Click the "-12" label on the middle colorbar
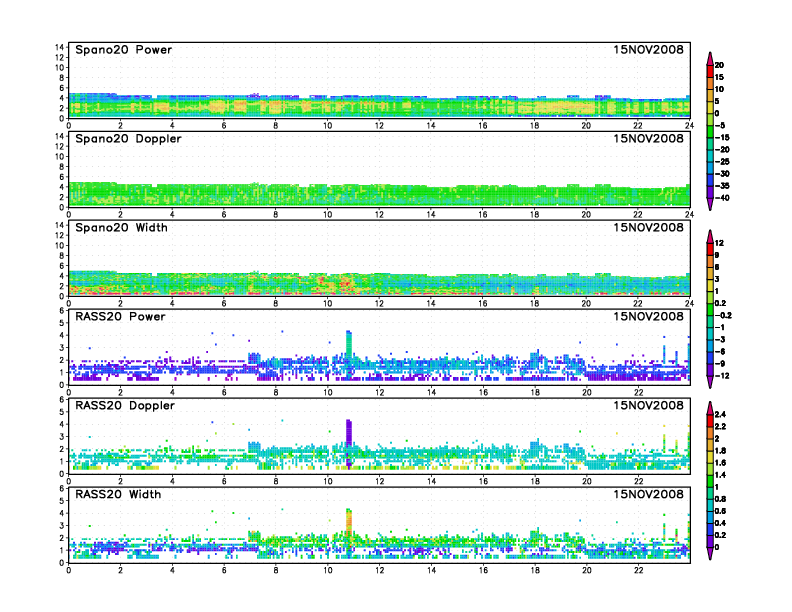Viewport: 792px width, 612px height. [x=722, y=376]
